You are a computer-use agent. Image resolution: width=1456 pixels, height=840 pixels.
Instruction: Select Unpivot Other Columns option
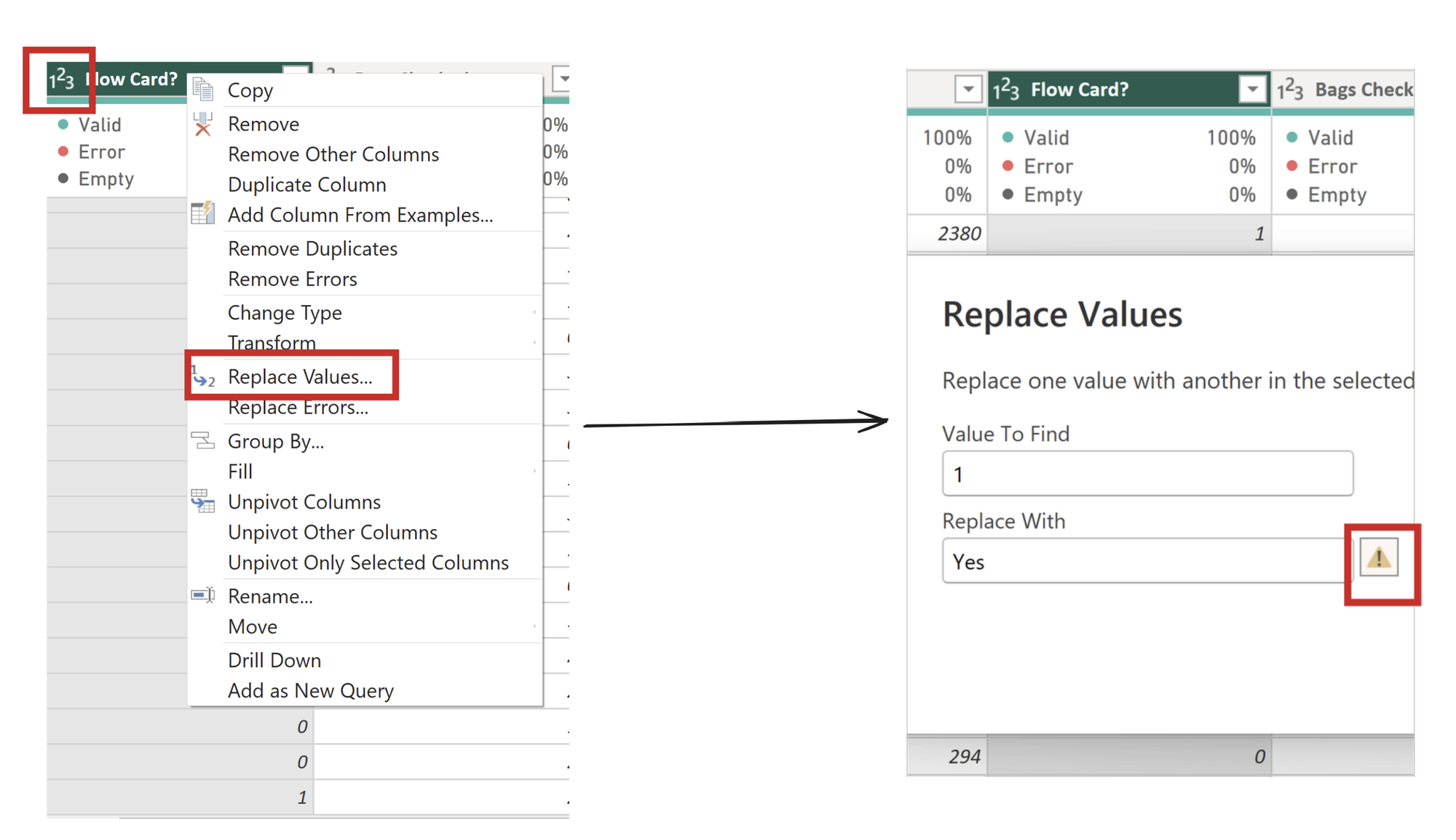[333, 533]
